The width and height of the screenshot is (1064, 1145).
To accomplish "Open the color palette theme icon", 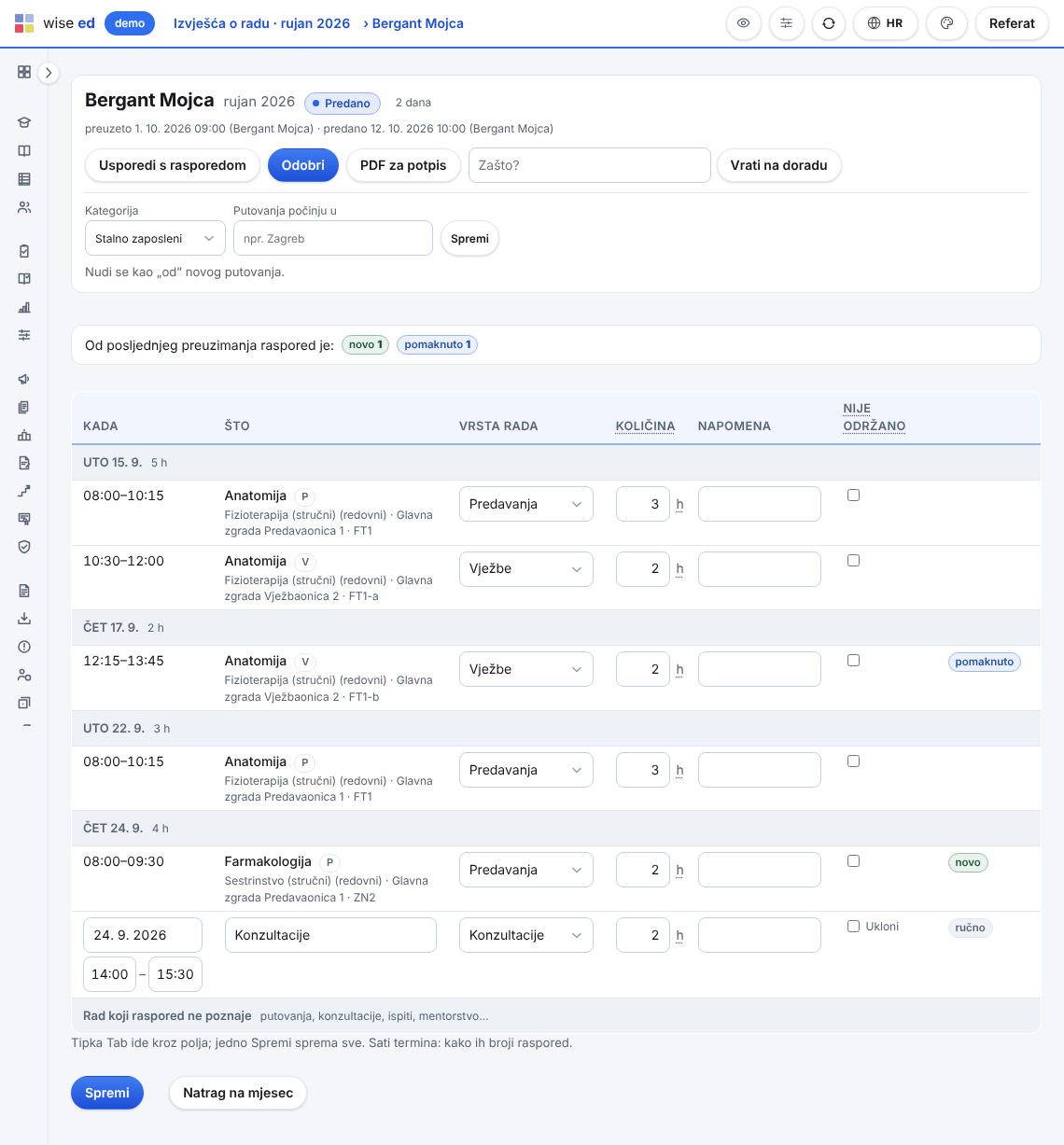I will [x=946, y=23].
